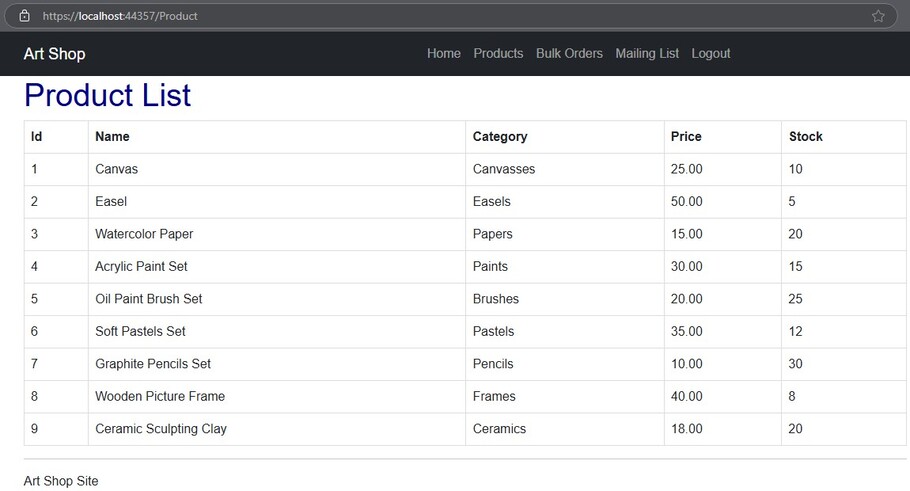
Task: Click the browser address bar URL
Action: (x=120, y=16)
